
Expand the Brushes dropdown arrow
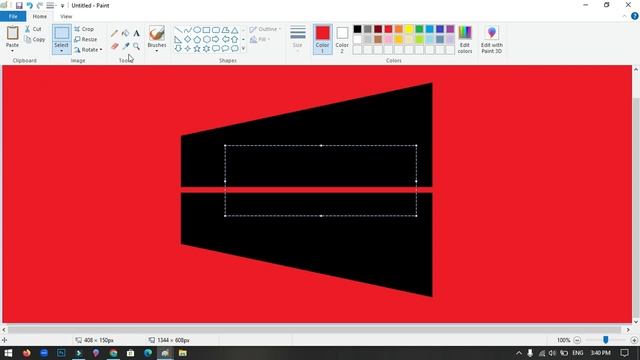157,51
